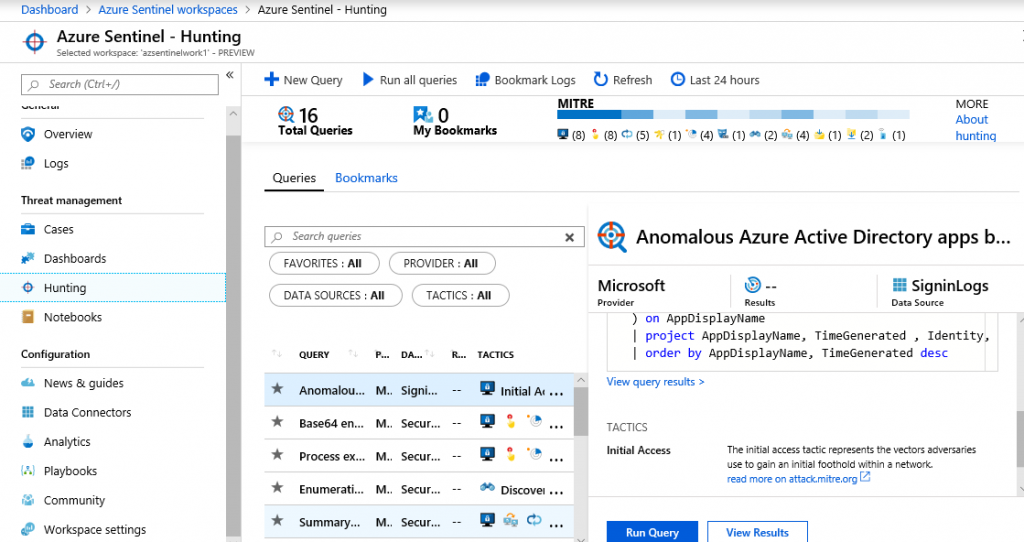Click the View query results link
The height and width of the screenshot is (542, 1024).
click(x=655, y=382)
